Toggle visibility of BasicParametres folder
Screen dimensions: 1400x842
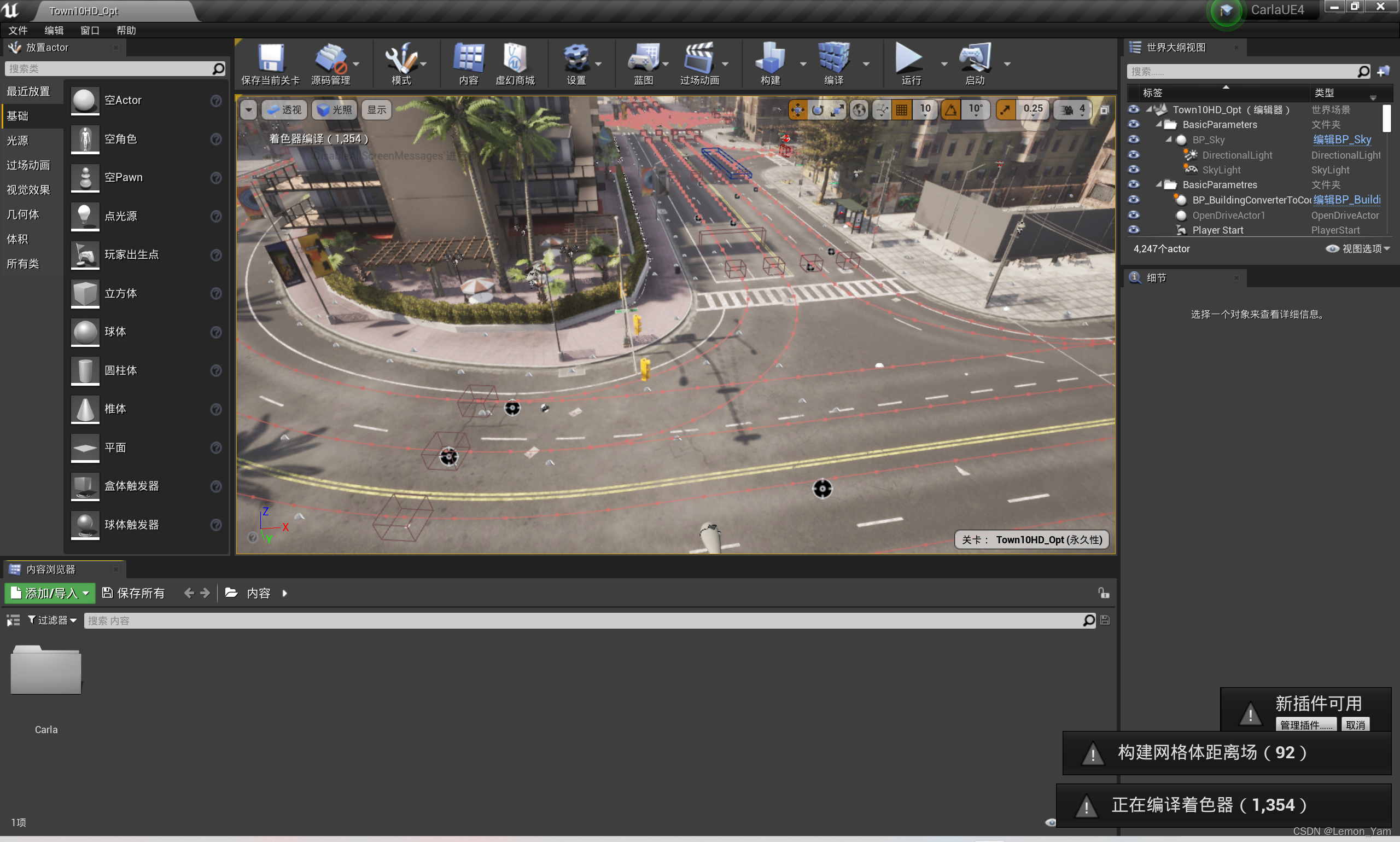point(1134,184)
